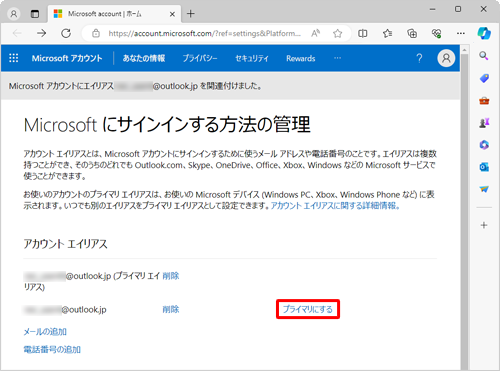Expand more navigation items ellipsis
Viewport: 500px width, 371px height.
click(x=337, y=58)
